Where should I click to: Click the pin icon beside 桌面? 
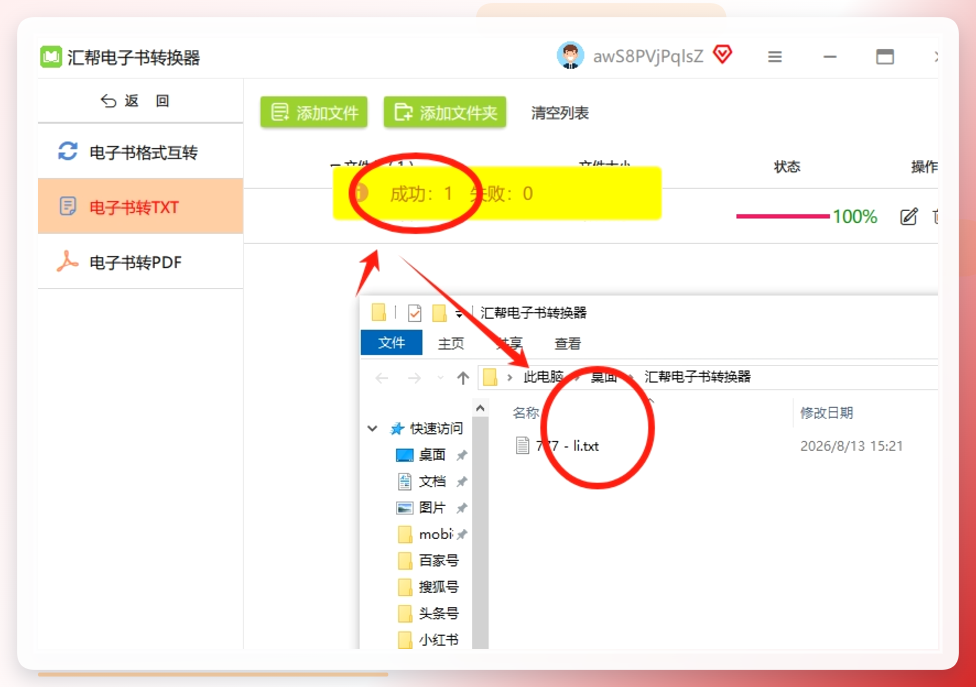461,456
